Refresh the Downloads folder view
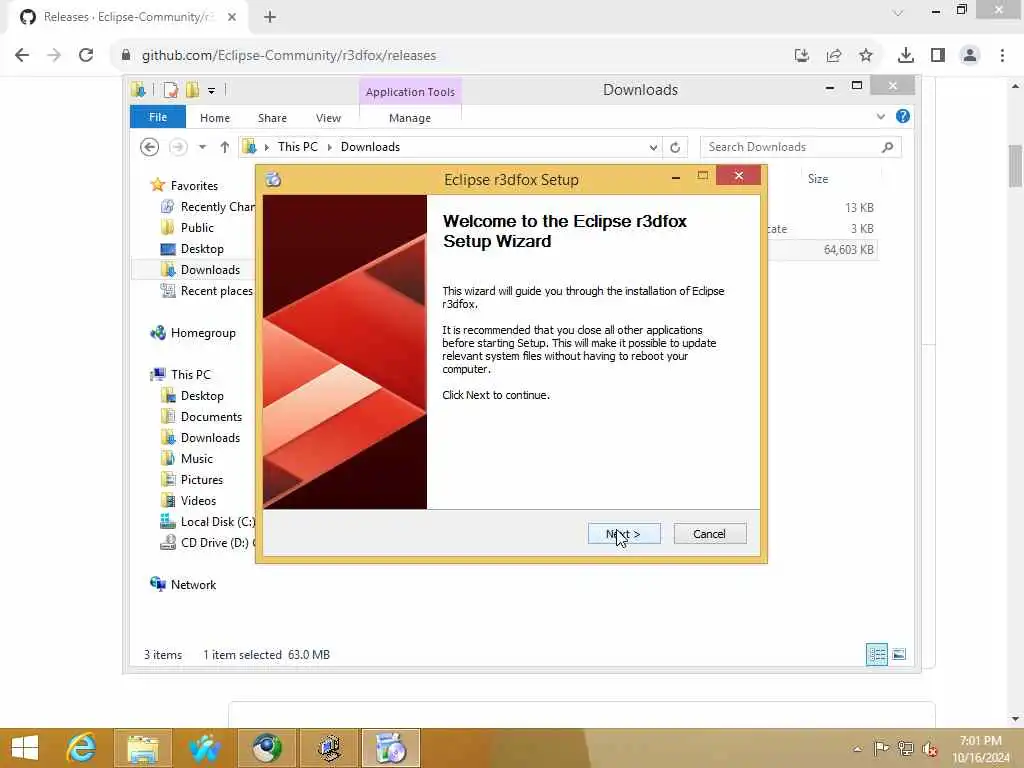 coord(675,147)
